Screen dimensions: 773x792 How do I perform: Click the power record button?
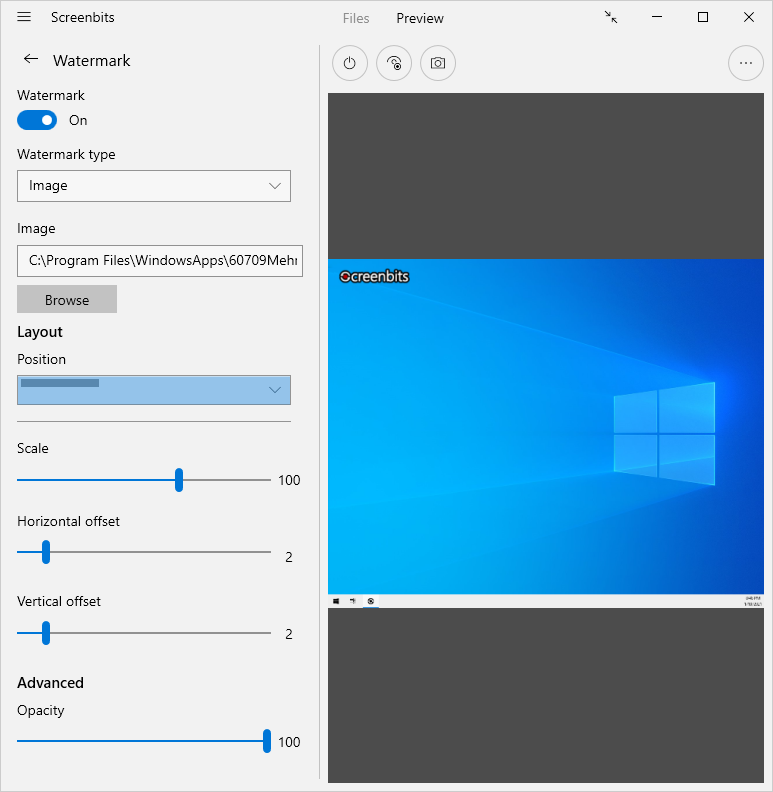(x=350, y=63)
